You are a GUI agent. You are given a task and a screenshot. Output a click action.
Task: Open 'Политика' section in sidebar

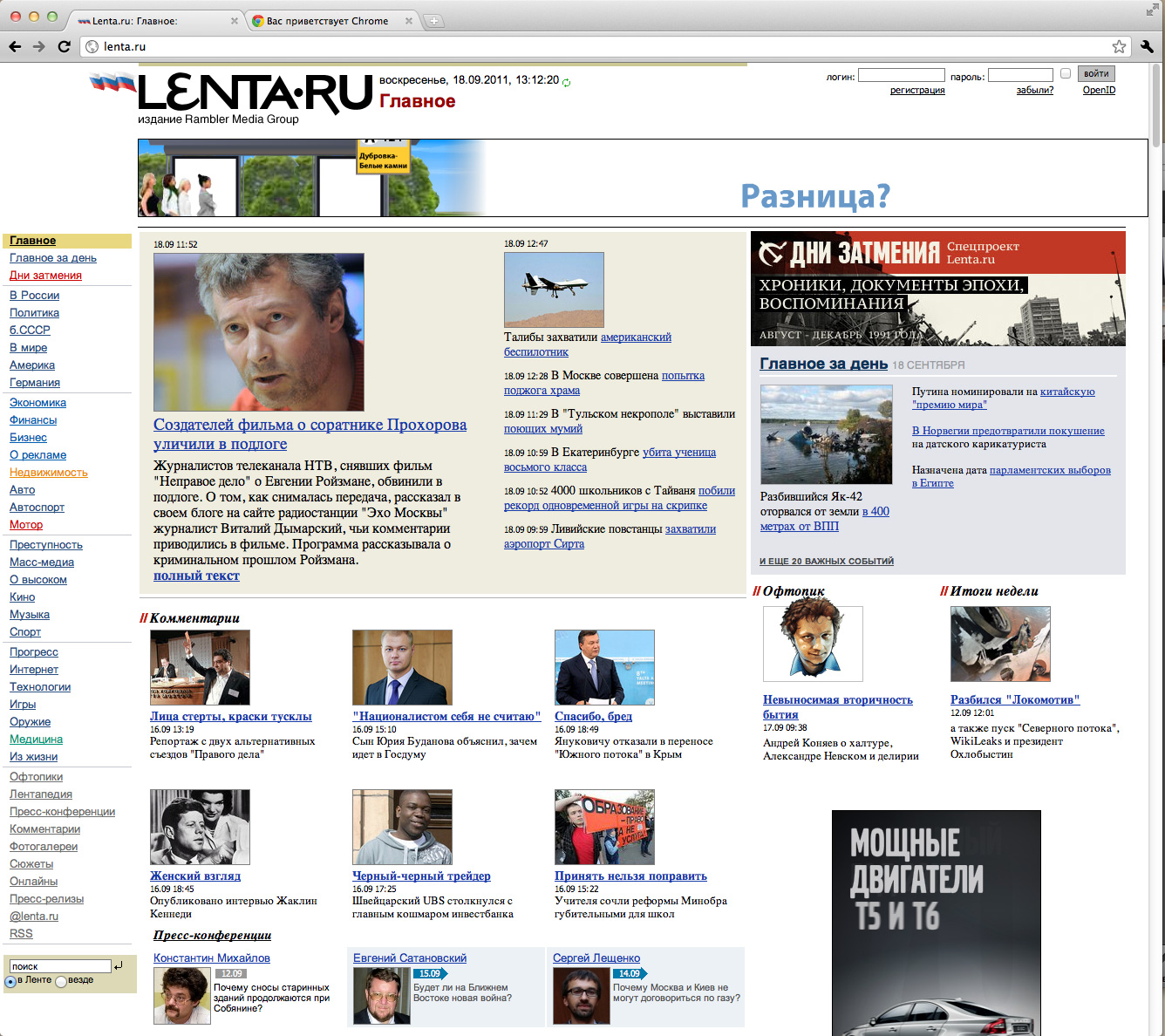pos(34,313)
